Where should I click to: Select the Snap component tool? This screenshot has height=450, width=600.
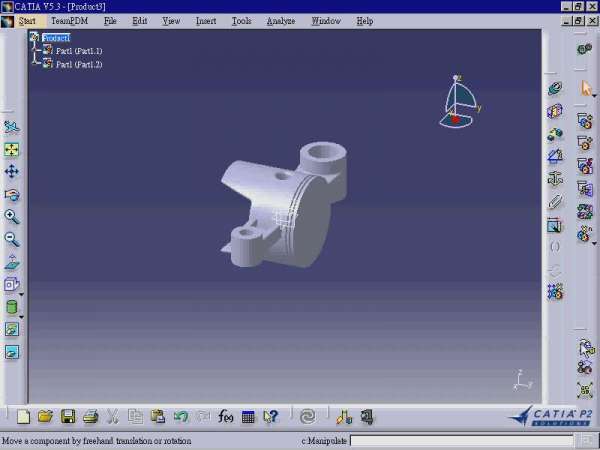(x=585, y=368)
